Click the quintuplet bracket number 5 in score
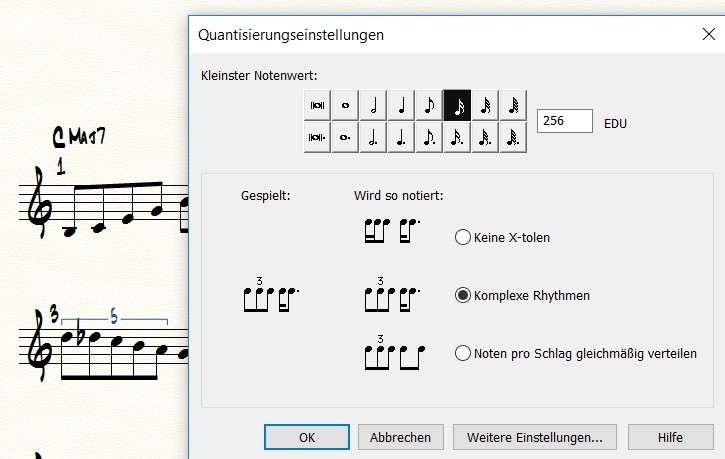This screenshot has width=725, height=459. (114, 317)
